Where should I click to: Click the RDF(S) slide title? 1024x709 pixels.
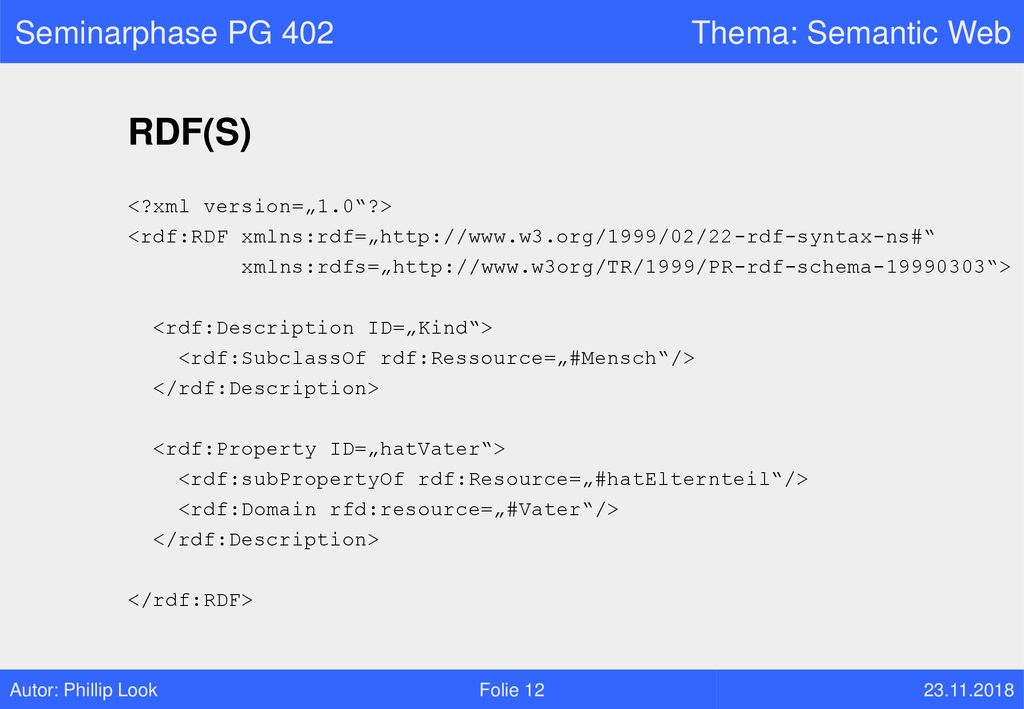(x=189, y=133)
